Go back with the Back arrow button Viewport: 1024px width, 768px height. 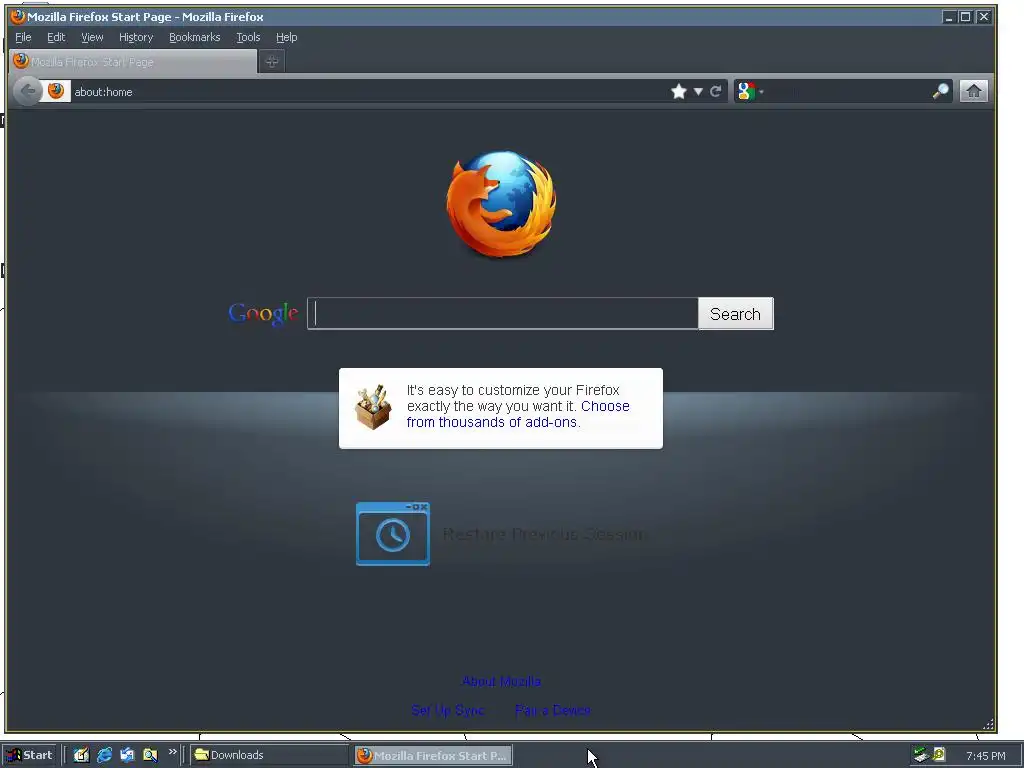[27, 91]
